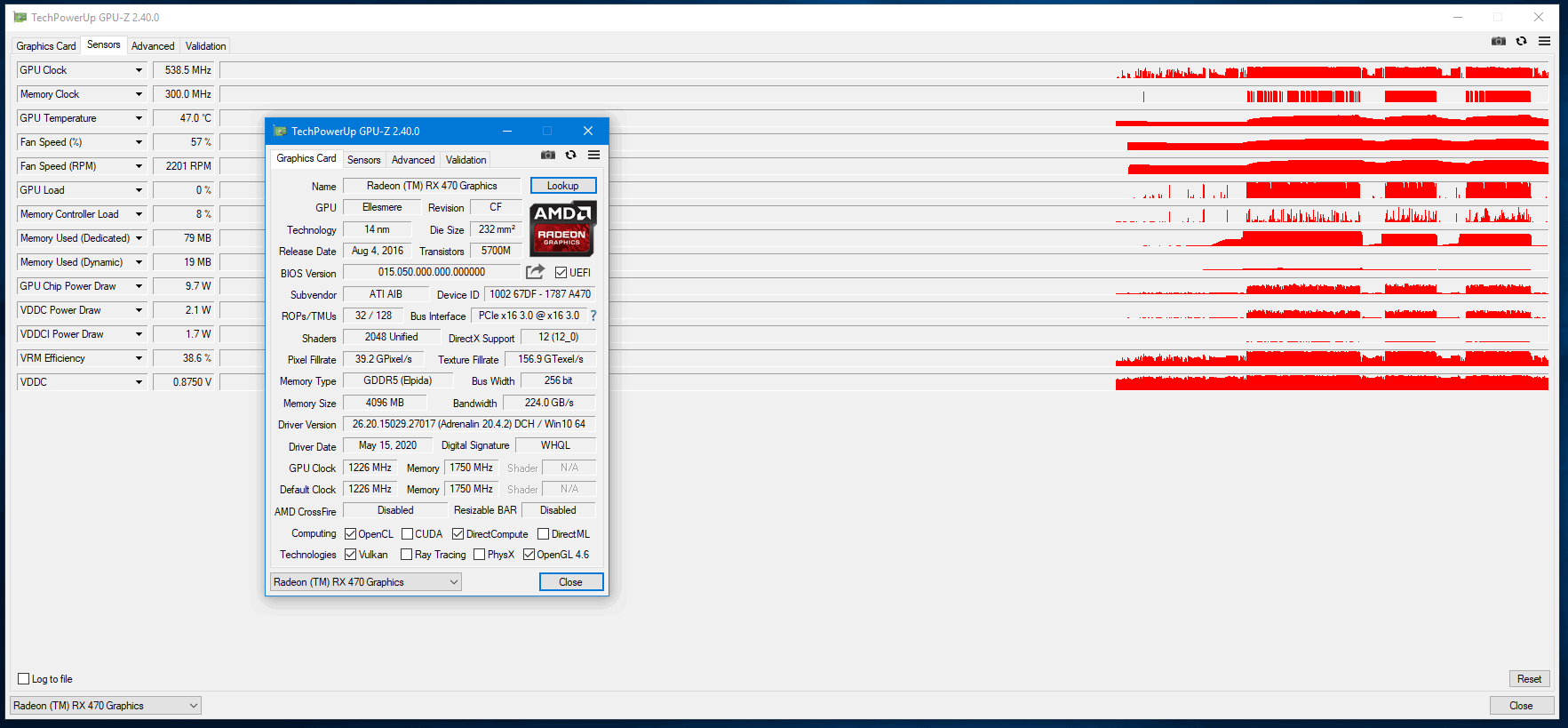
Task: Click the camera icon in the front GPU-Z dialog
Action: point(548,155)
